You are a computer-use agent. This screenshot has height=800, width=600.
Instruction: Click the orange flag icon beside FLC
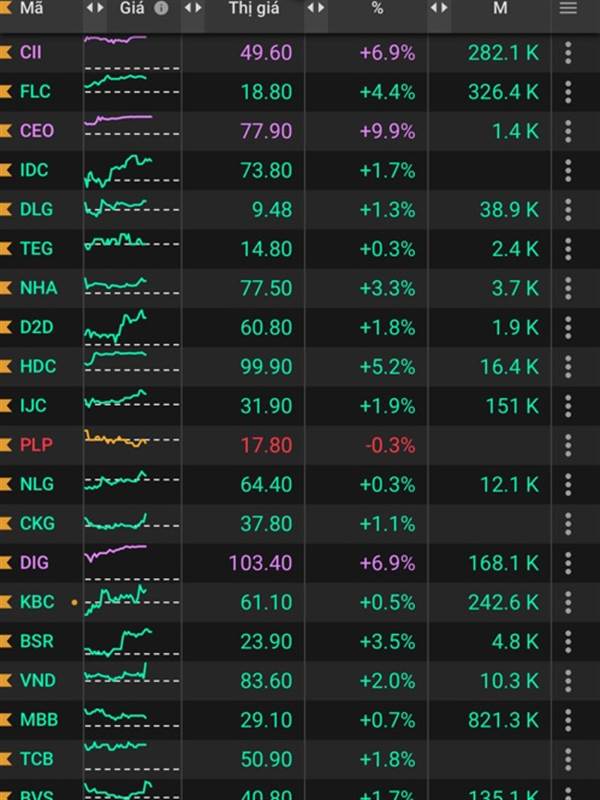(x=6, y=92)
